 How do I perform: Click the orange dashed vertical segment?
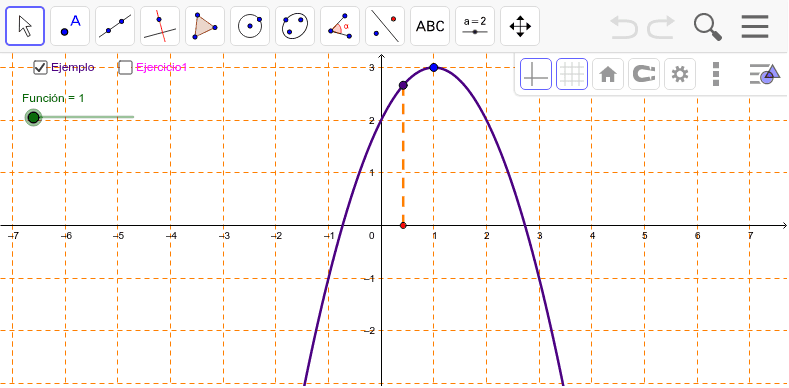click(403, 156)
